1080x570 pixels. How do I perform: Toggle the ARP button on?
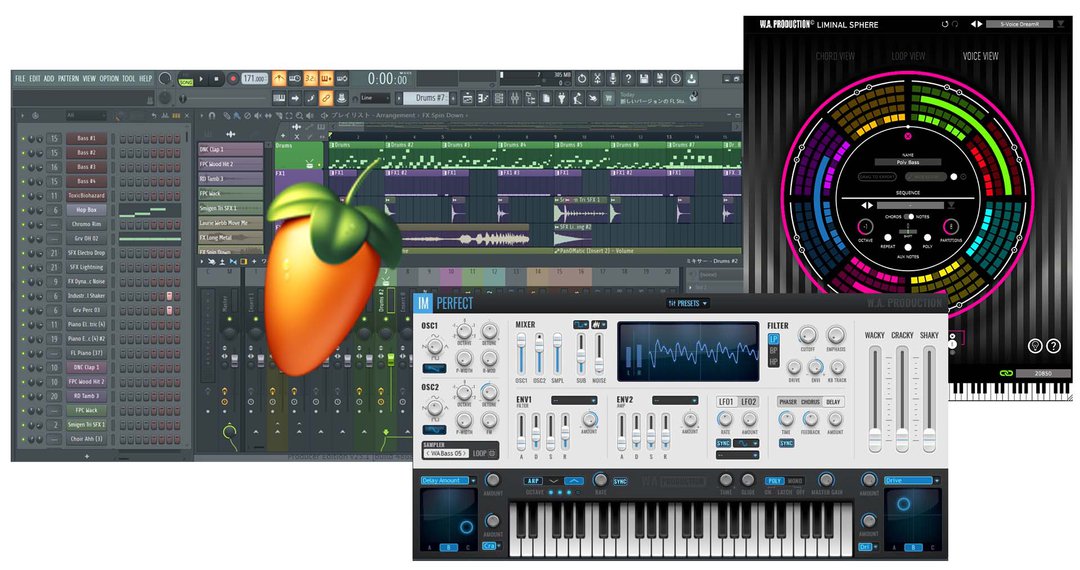tap(533, 481)
